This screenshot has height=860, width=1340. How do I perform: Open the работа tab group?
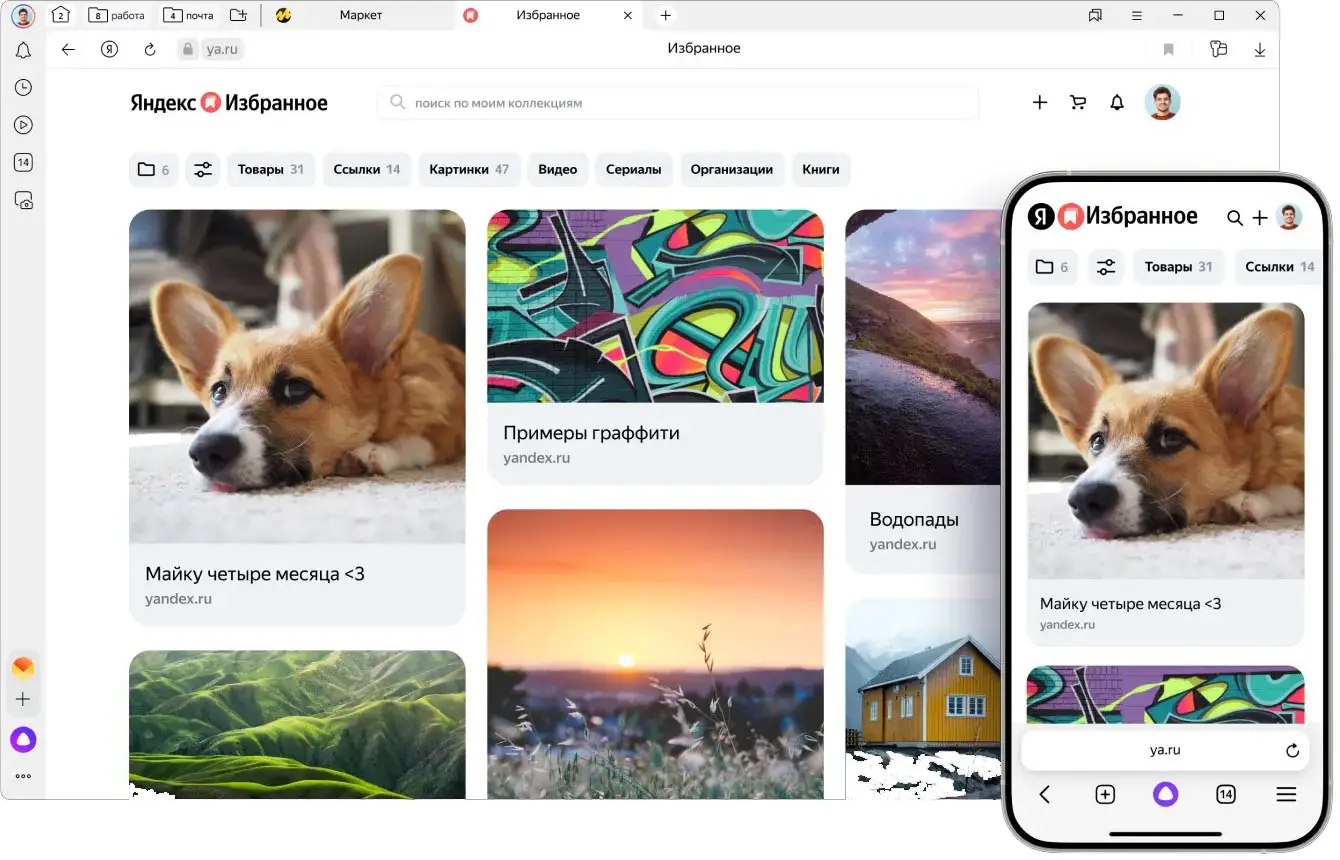coord(117,15)
